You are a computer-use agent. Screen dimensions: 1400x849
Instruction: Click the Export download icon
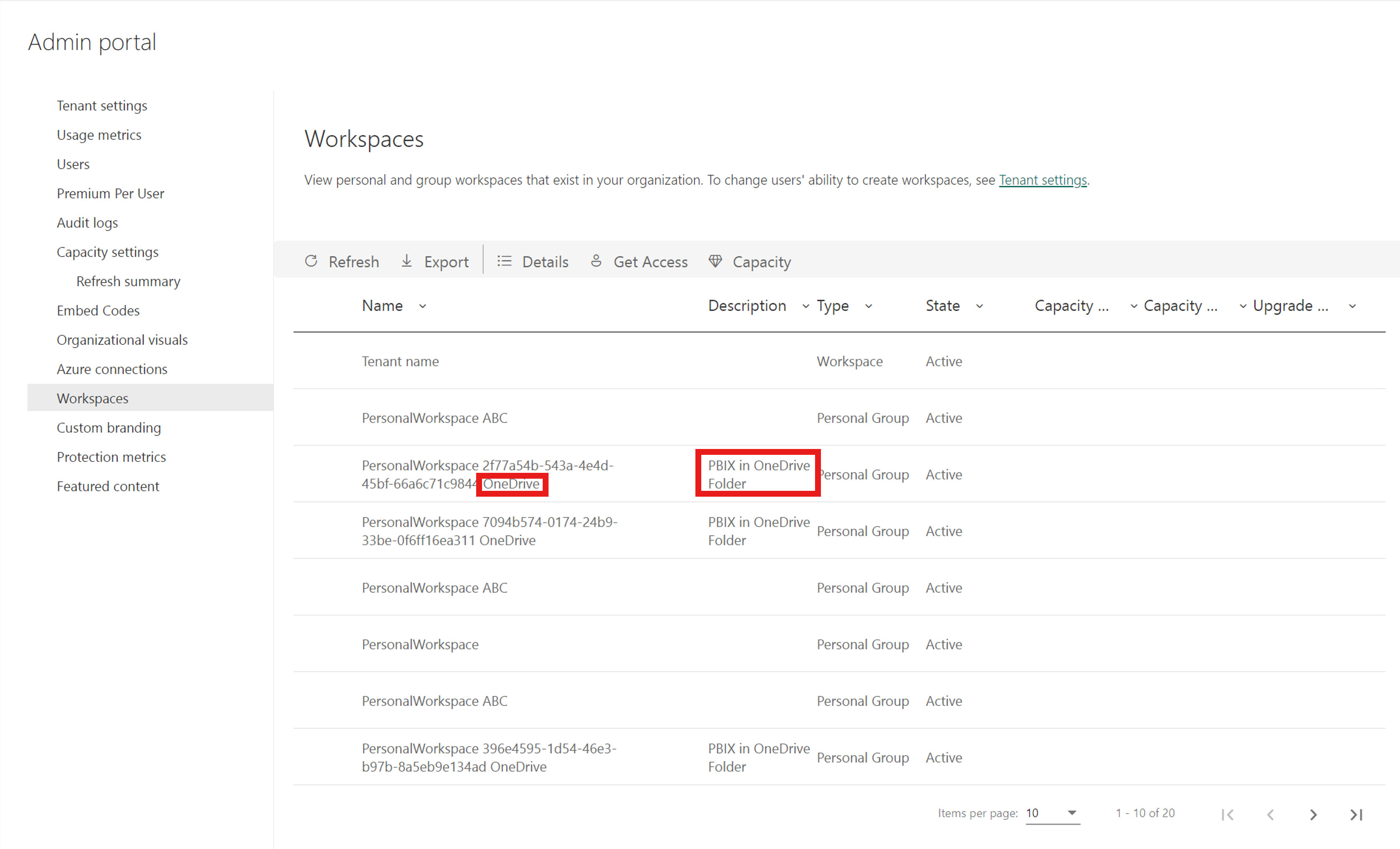pyautogui.click(x=407, y=262)
